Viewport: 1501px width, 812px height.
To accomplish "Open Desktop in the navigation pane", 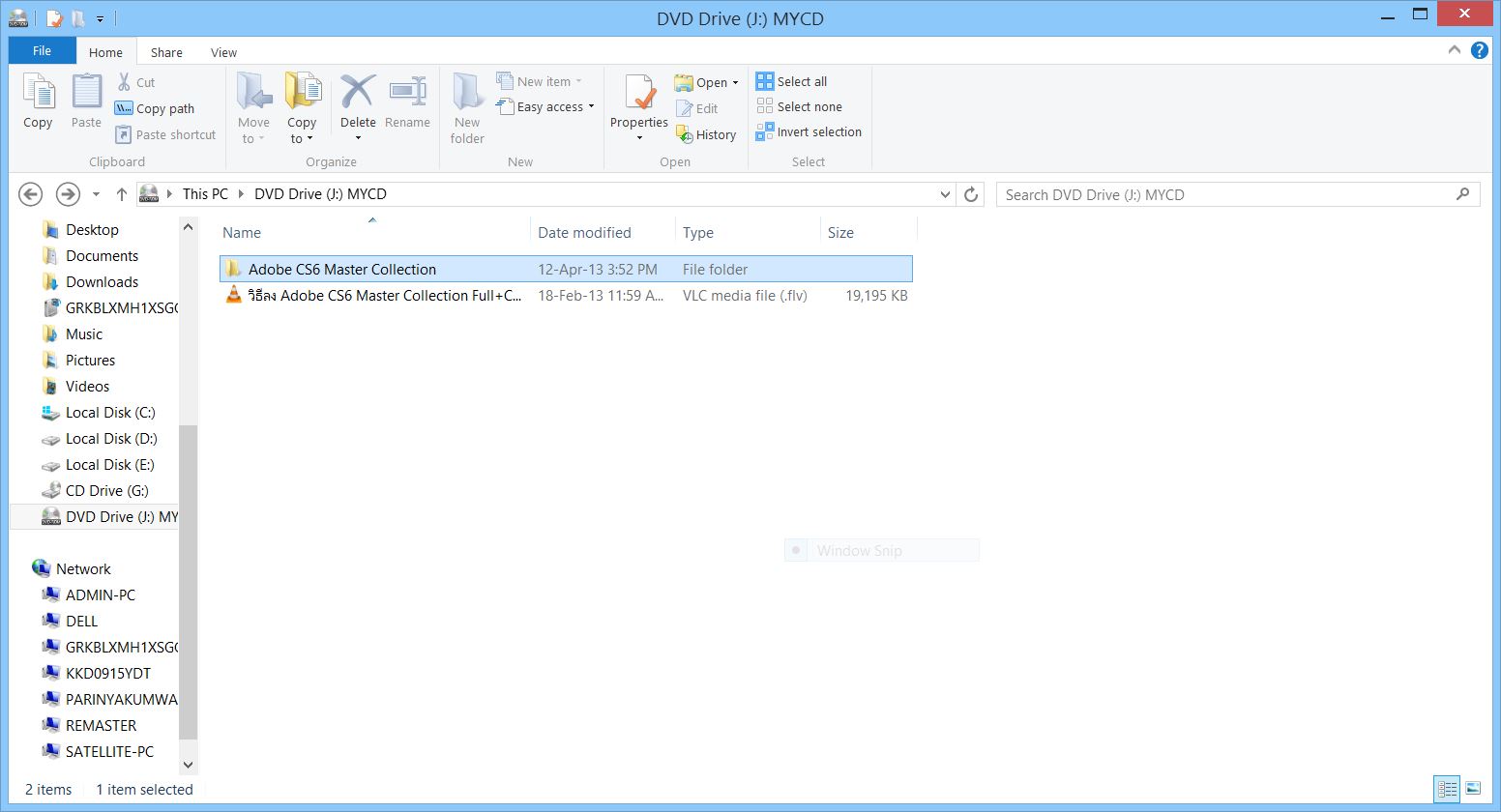I will (92, 229).
